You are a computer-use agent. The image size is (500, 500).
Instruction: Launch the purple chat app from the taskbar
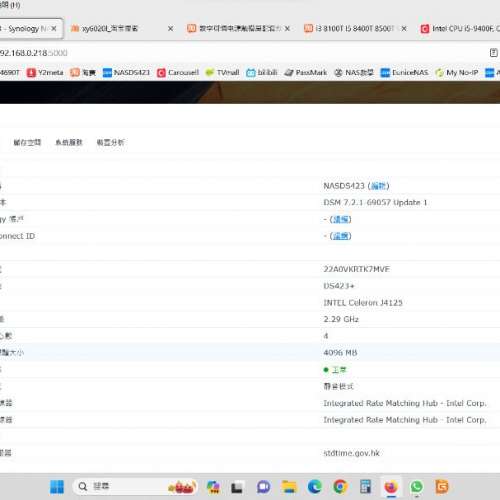(263, 487)
